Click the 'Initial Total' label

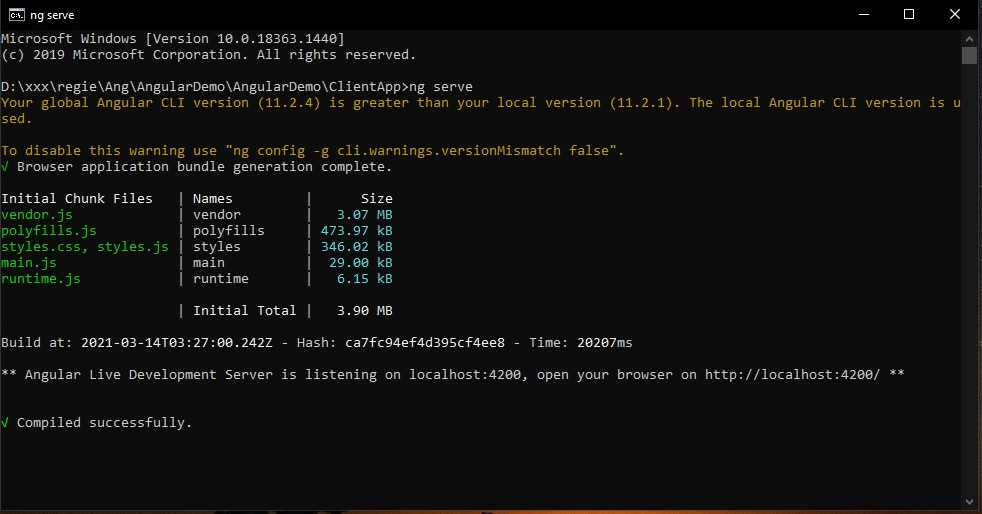(x=244, y=311)
